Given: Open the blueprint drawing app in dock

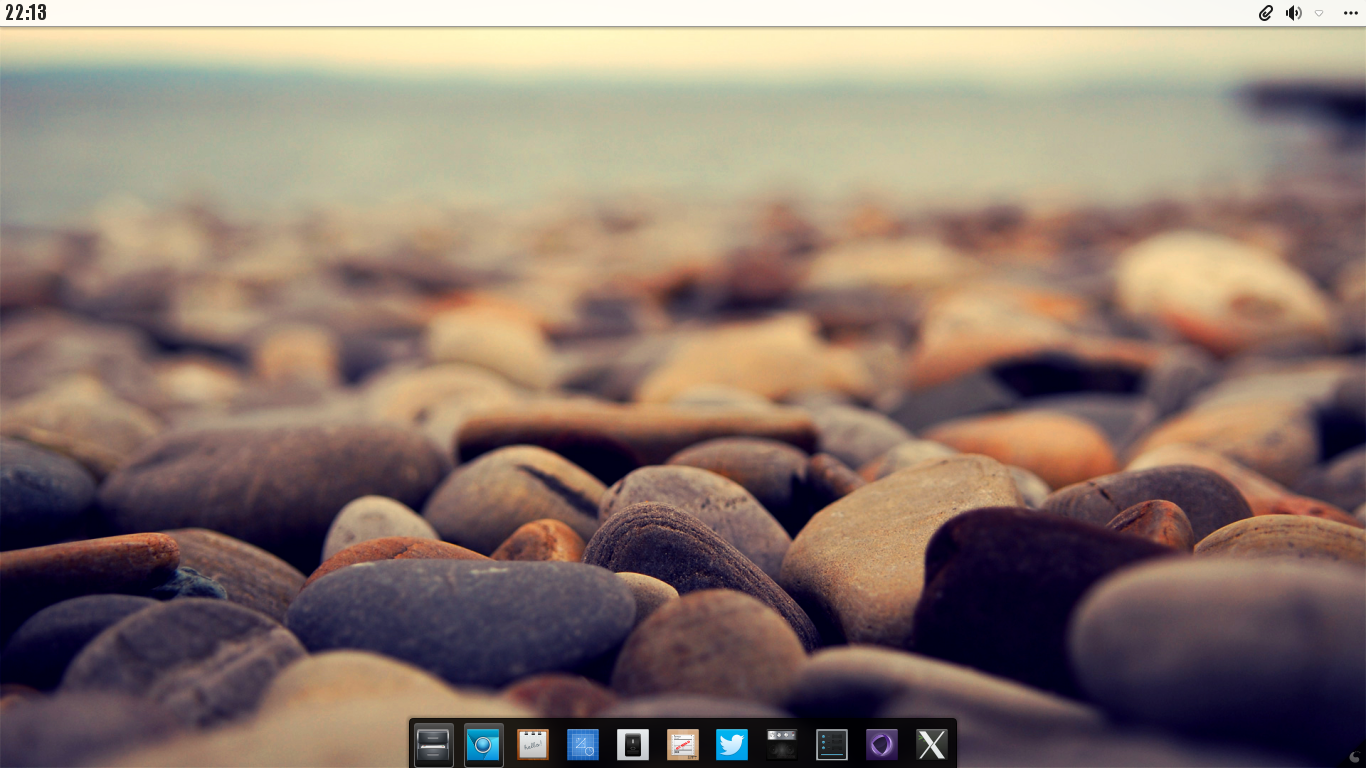Looking at the screenshot, I should [x=583, y=744].
